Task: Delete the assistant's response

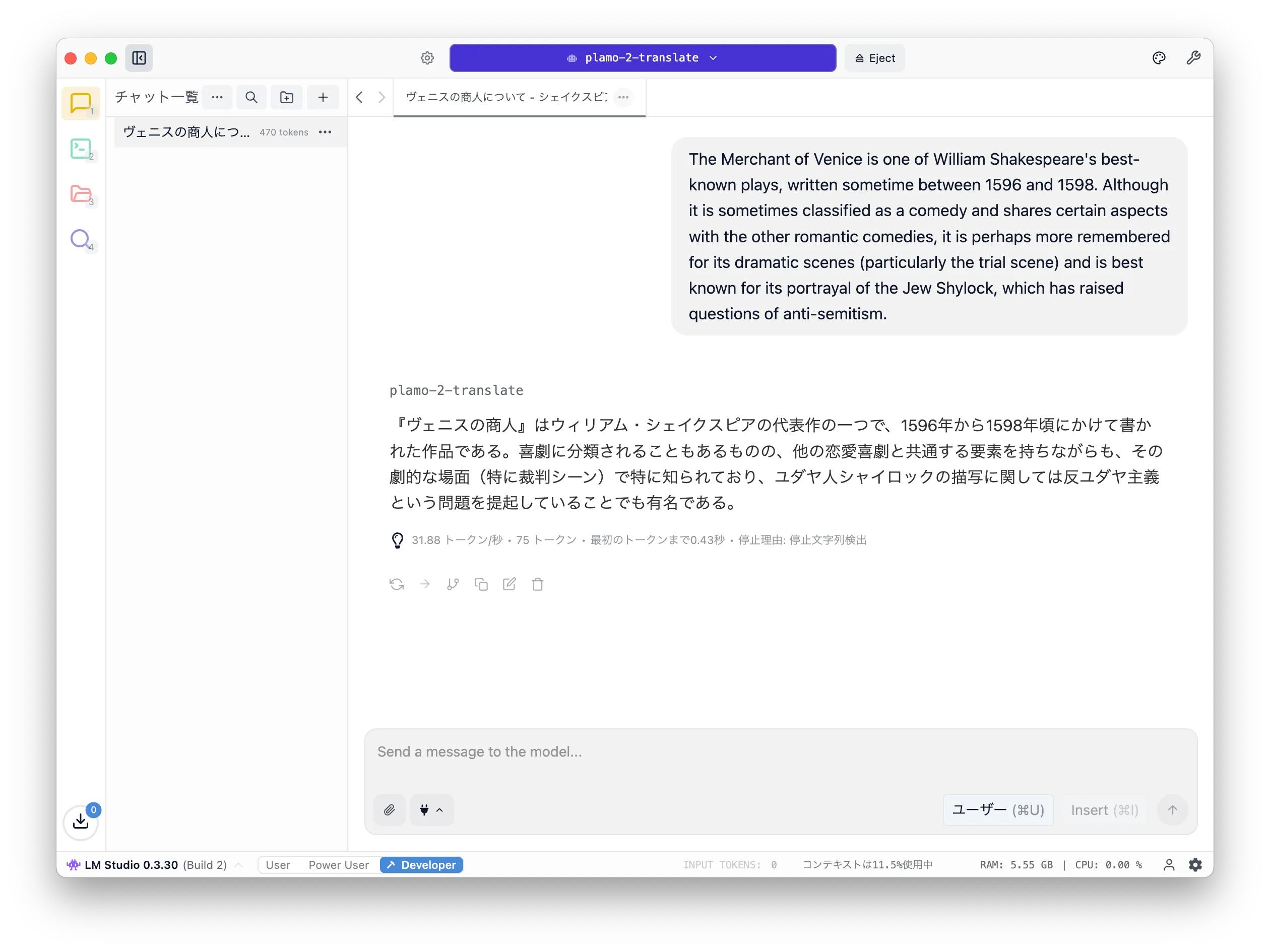Action: point(538,584)
